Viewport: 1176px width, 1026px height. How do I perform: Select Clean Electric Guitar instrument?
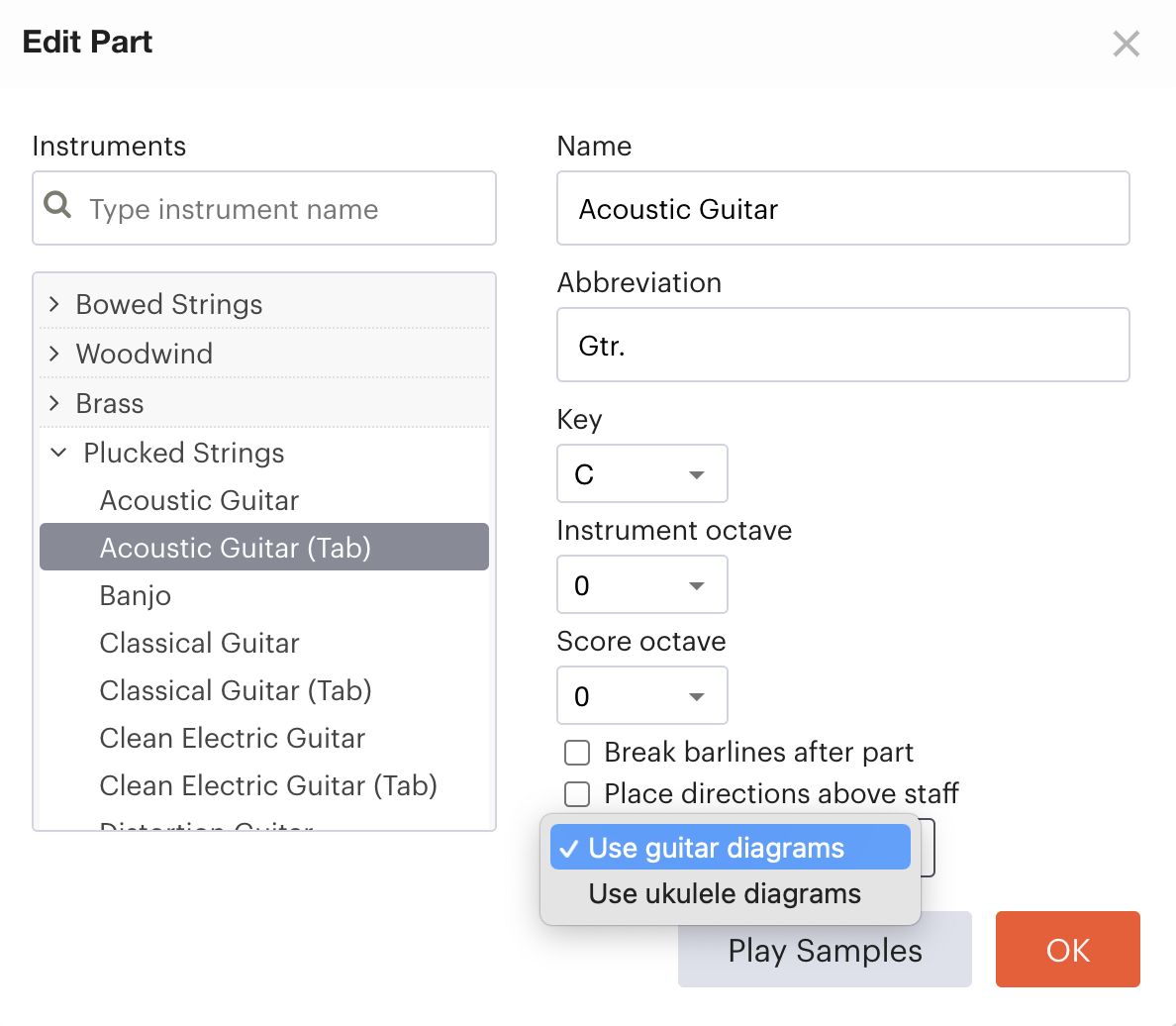click(x=233, y=738)
